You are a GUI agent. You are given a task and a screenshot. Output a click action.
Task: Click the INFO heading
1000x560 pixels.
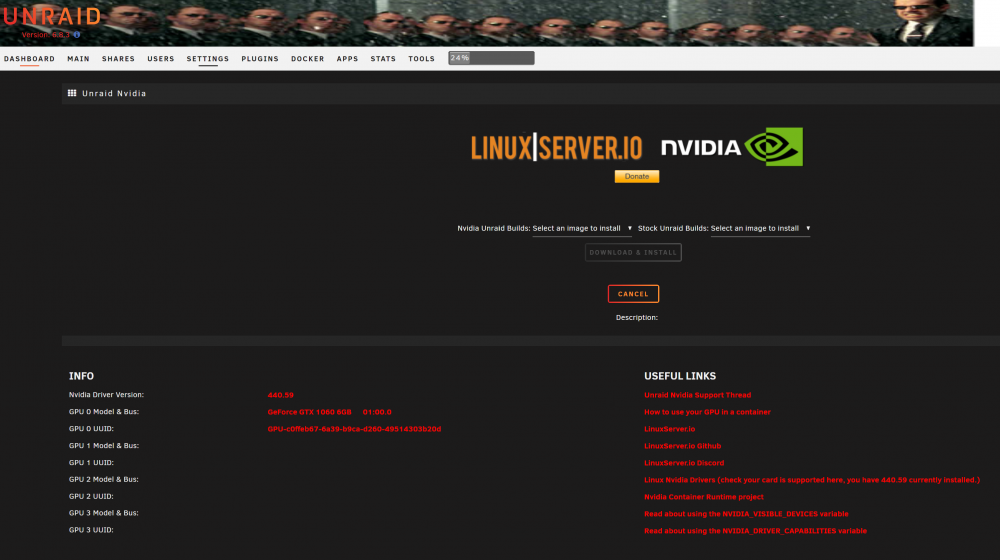pyautogui.click(x=81, y=376)
